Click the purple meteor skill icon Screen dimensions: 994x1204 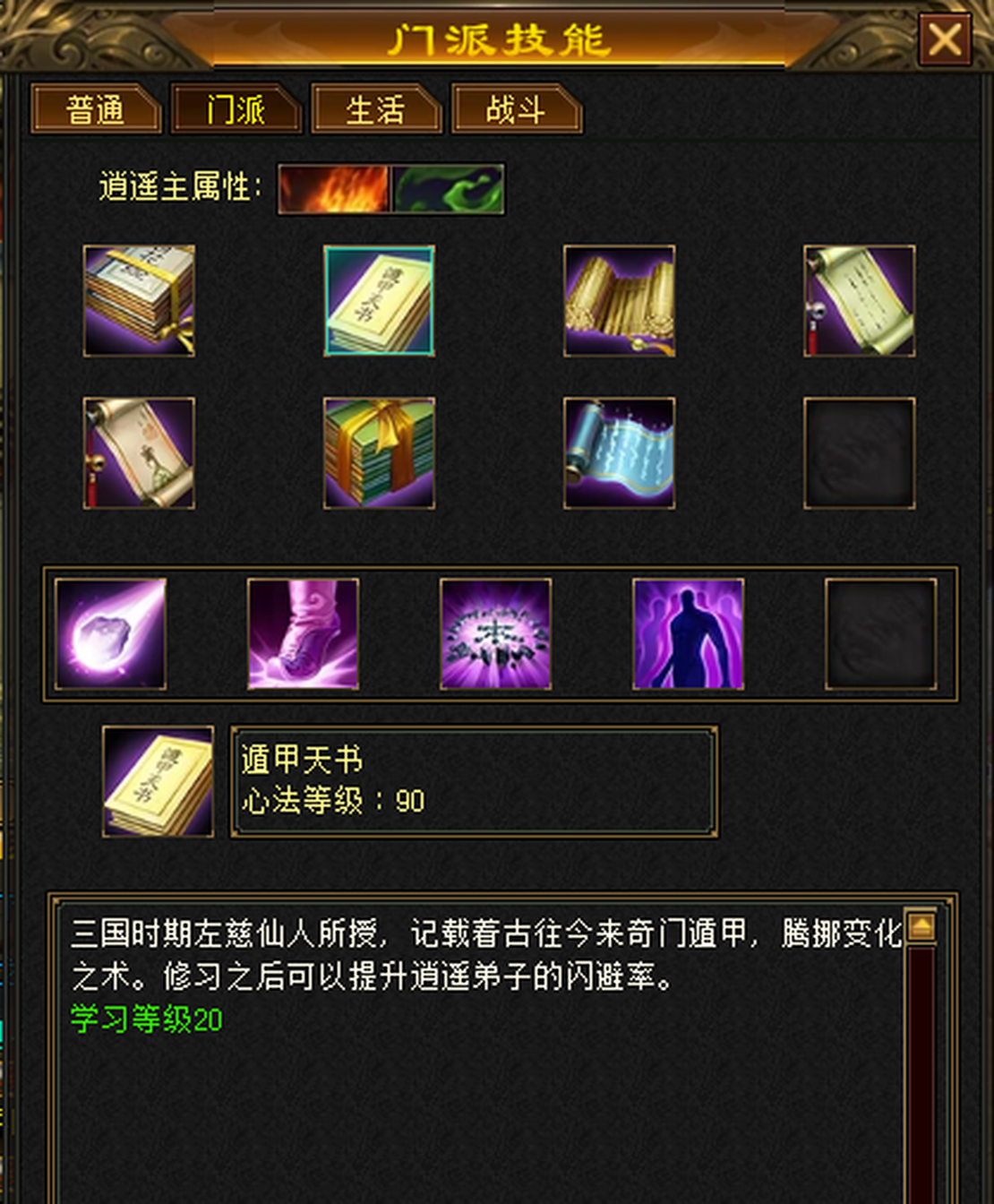coord(110,634)
